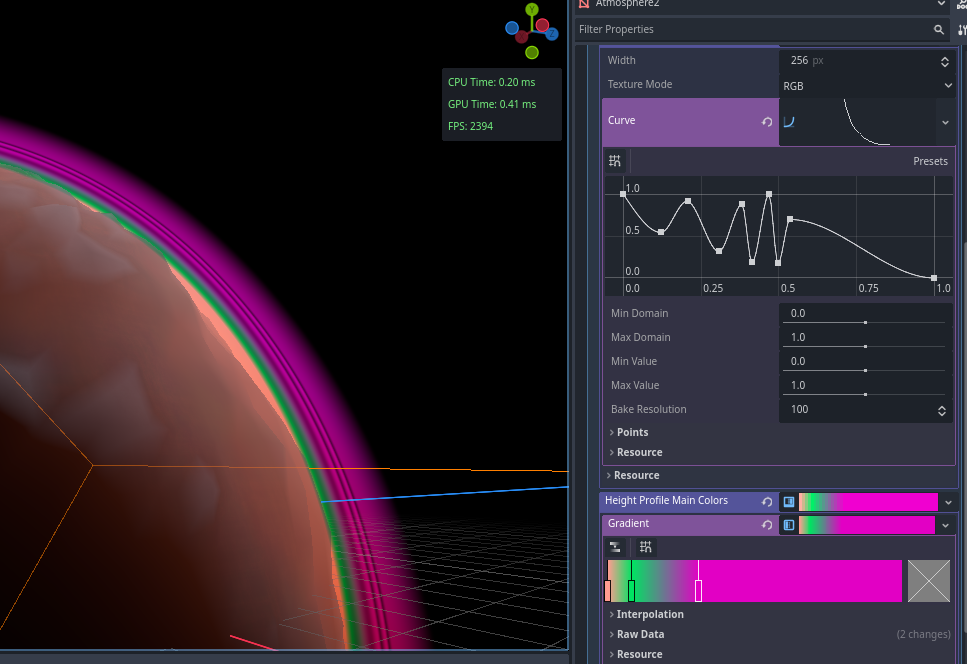Image resolution: width=967 pixels, height=664 pixels.
Task: Click the Bake Resolution stepper arrows
Action: coord(942,411)
